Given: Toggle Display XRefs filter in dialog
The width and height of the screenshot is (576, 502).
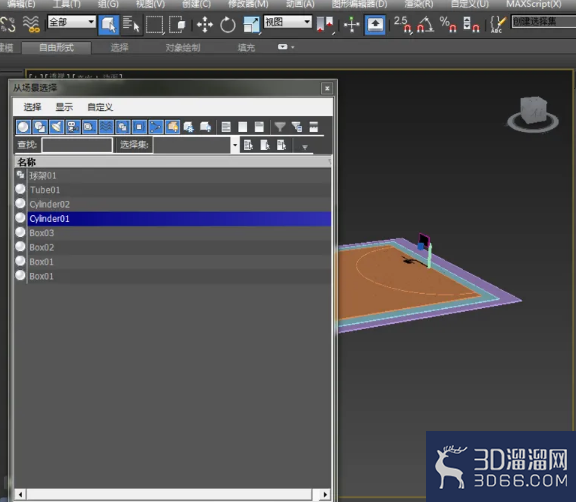Looking at the screenshot, I should tap(139, 127).
